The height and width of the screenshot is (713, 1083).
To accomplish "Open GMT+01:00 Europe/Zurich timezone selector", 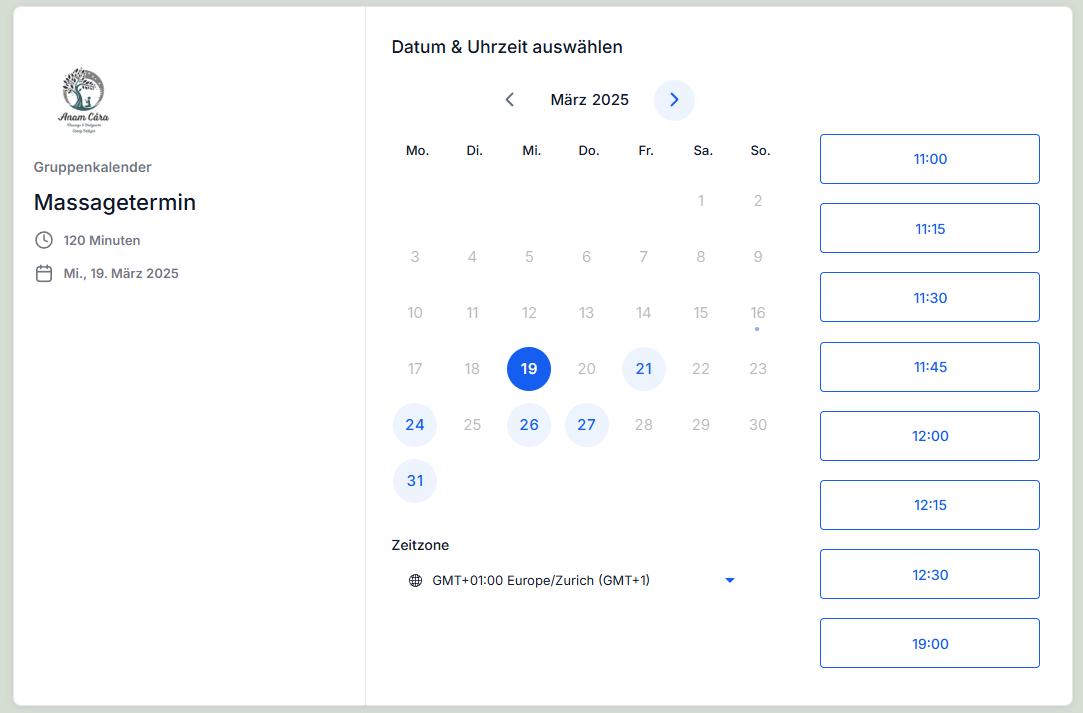I will coord(541,580).
